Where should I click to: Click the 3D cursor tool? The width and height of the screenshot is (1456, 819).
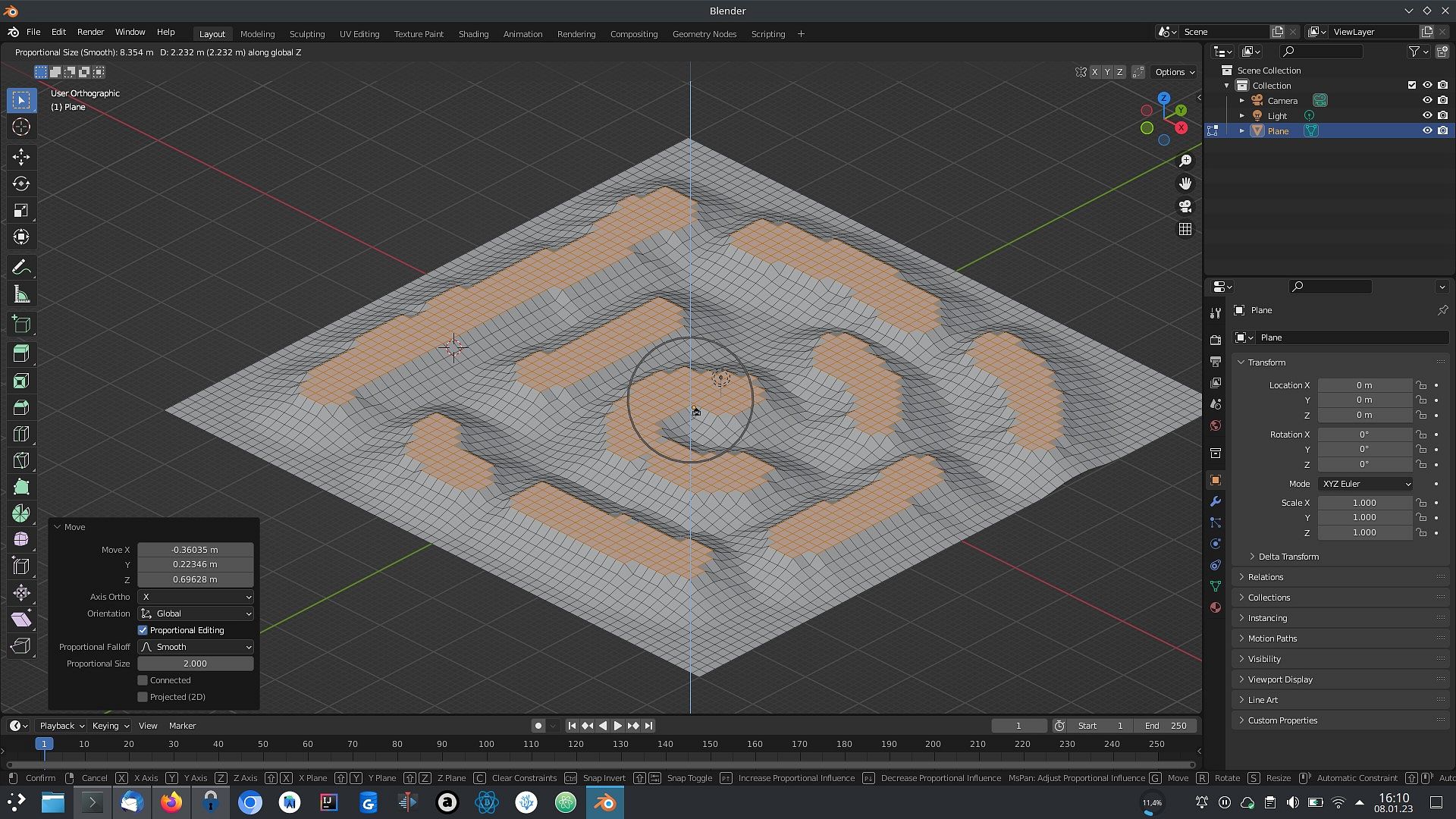click(21, 127)
